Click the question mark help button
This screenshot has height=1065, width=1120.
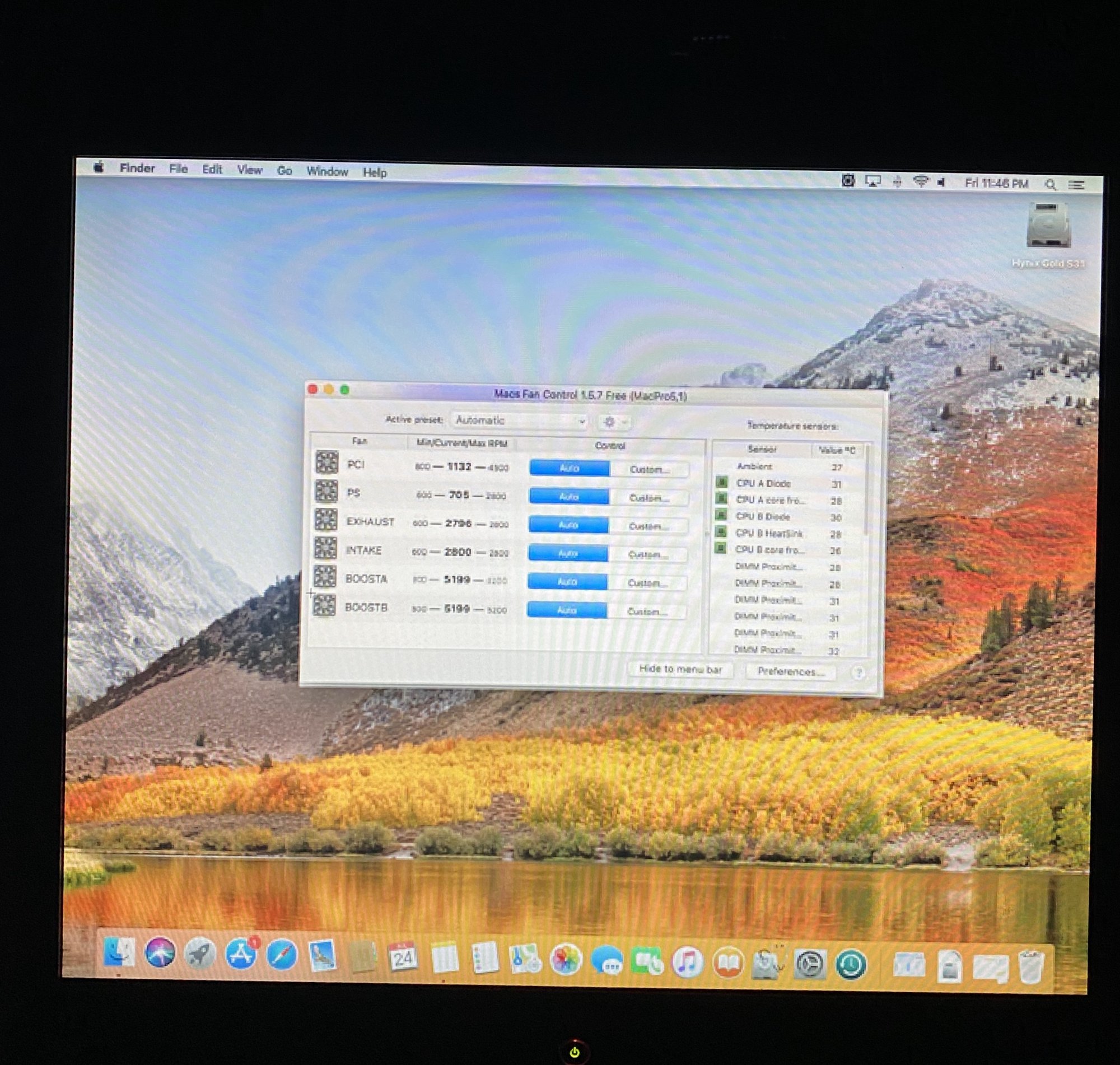click(858, 672)
